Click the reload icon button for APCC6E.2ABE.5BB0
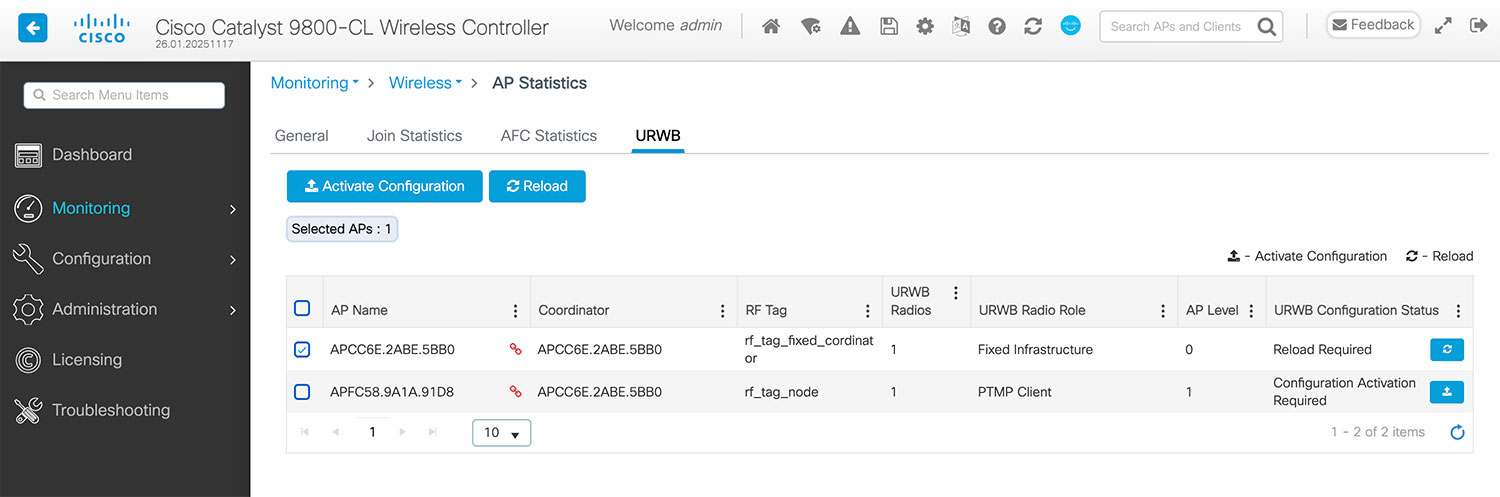 pos(1447,349)
